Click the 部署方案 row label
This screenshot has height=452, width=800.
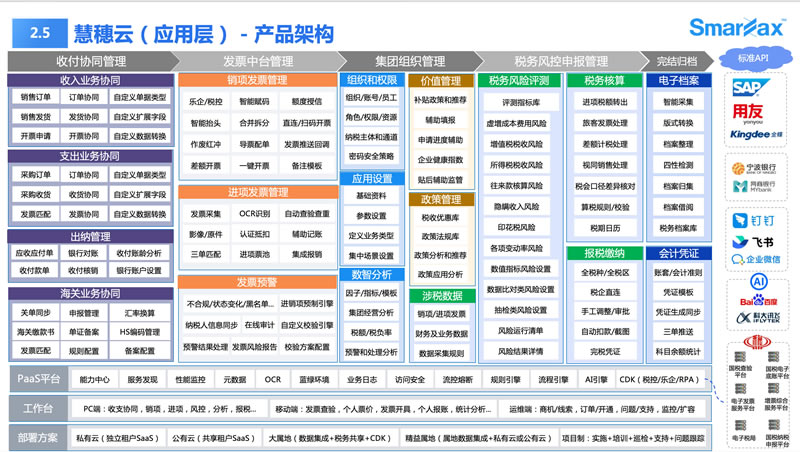click(x=37, y=437)
